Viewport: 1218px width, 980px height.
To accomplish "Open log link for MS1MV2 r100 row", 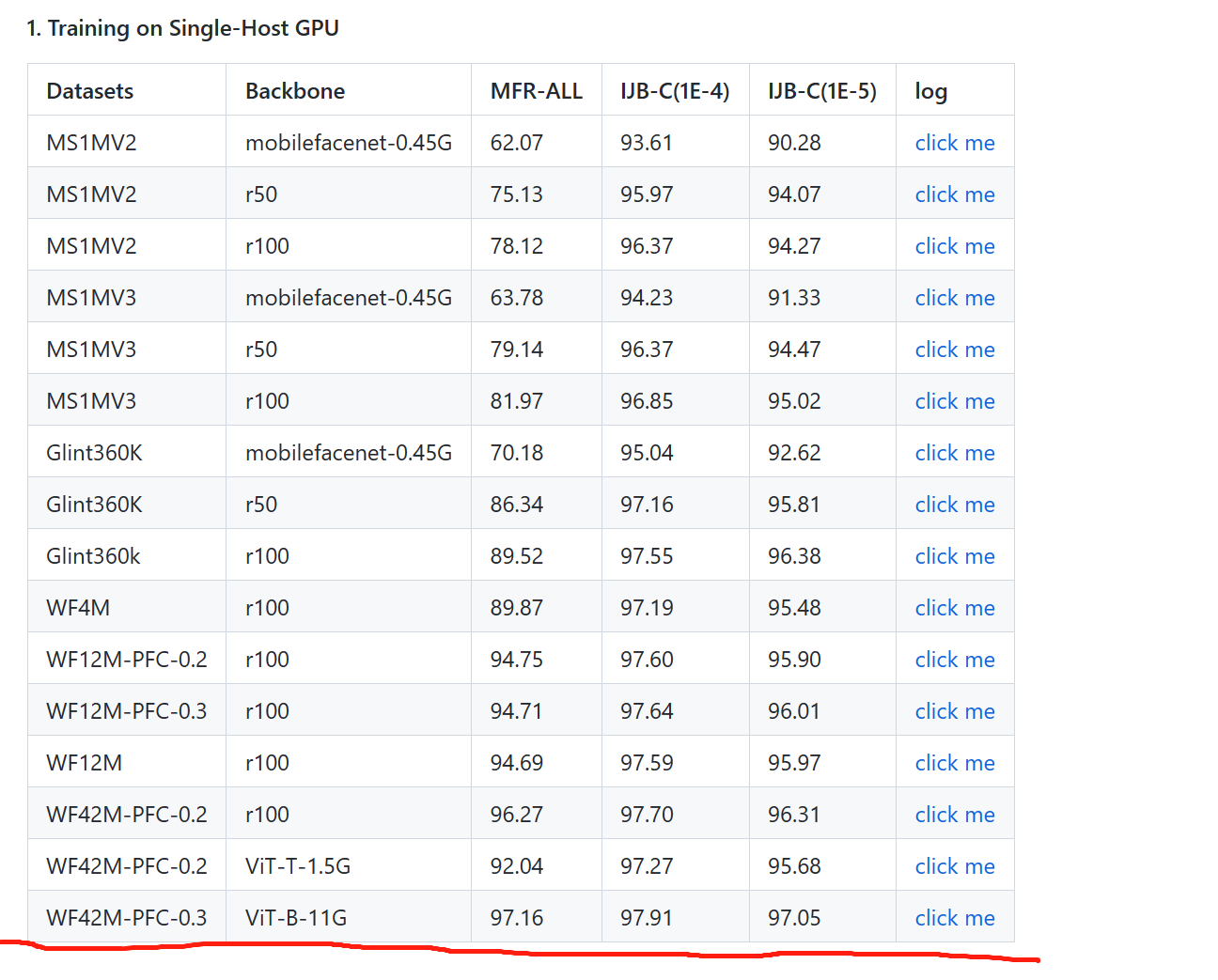I will [x=955, y=245].
